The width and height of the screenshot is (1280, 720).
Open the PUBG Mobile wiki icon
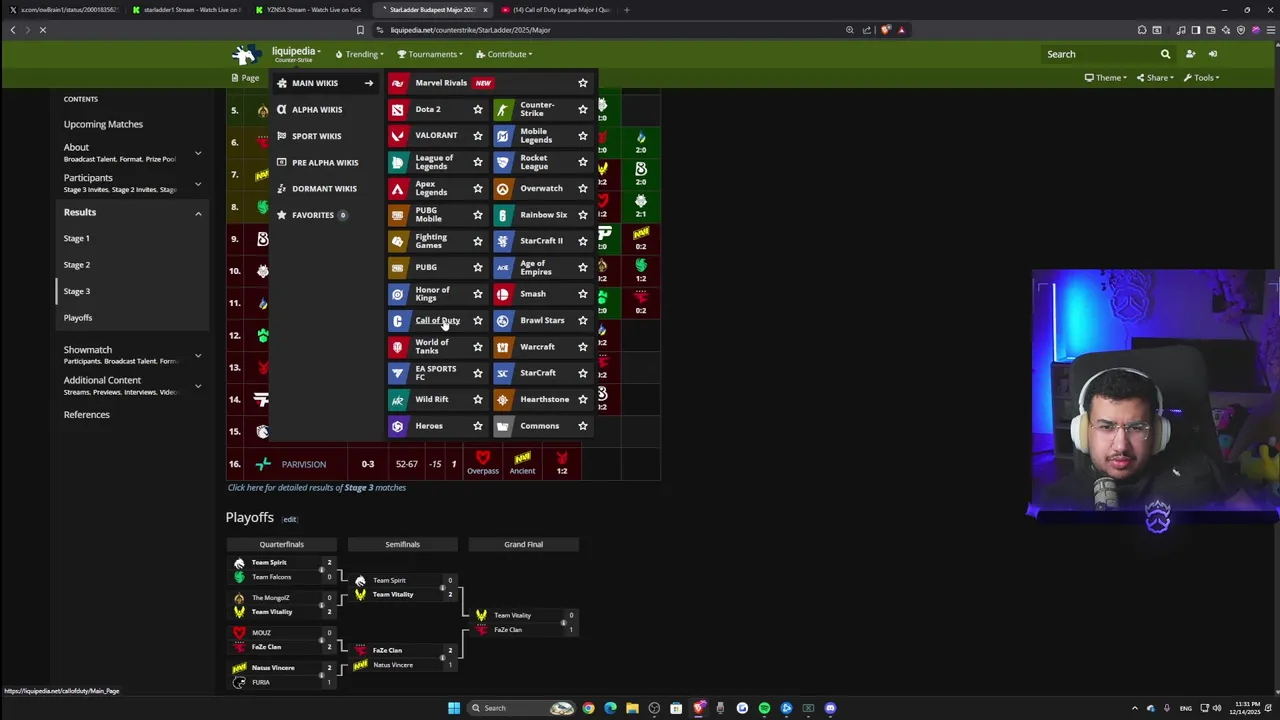tap(398, 215)
